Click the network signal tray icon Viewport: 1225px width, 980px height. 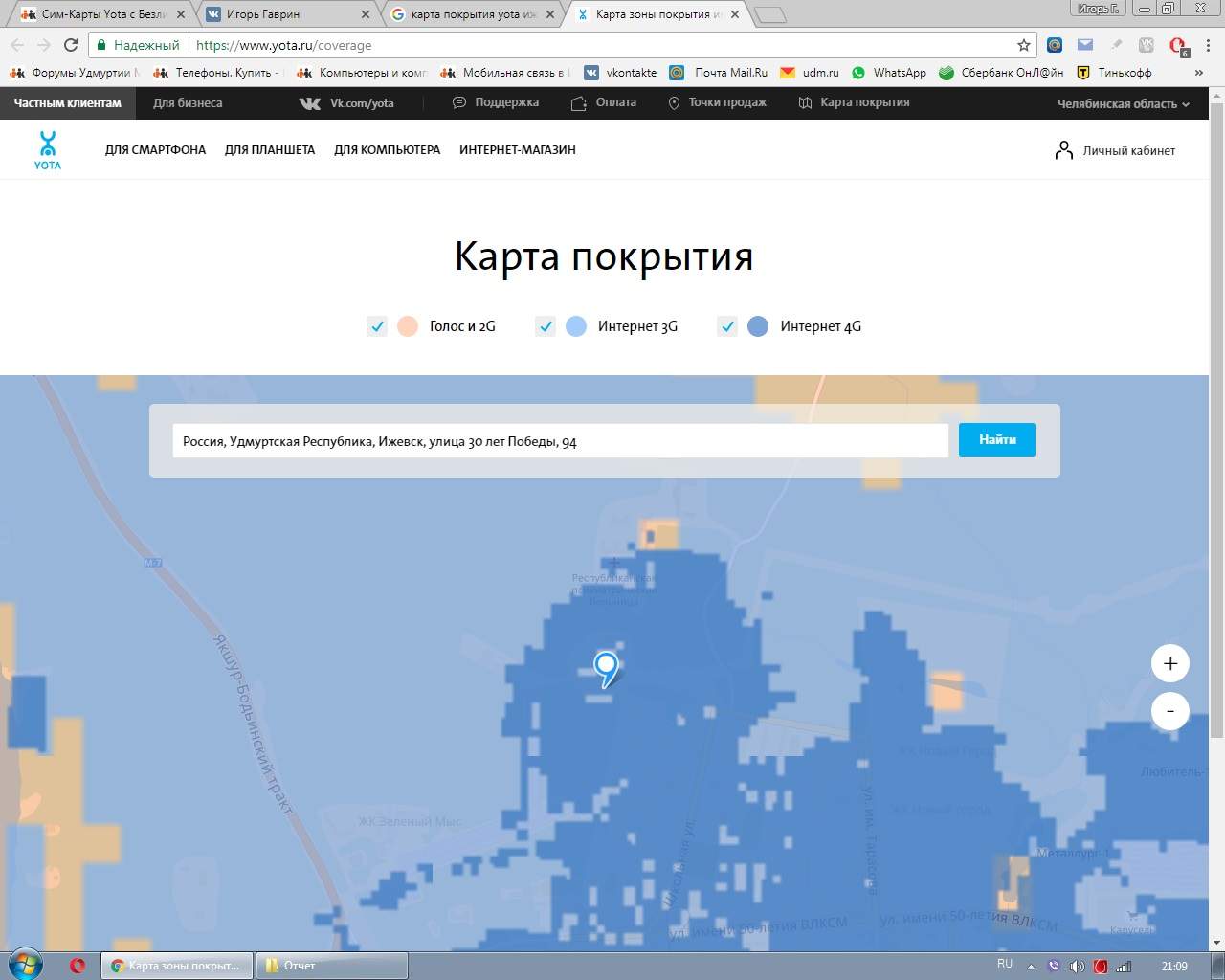point(1125,966)
